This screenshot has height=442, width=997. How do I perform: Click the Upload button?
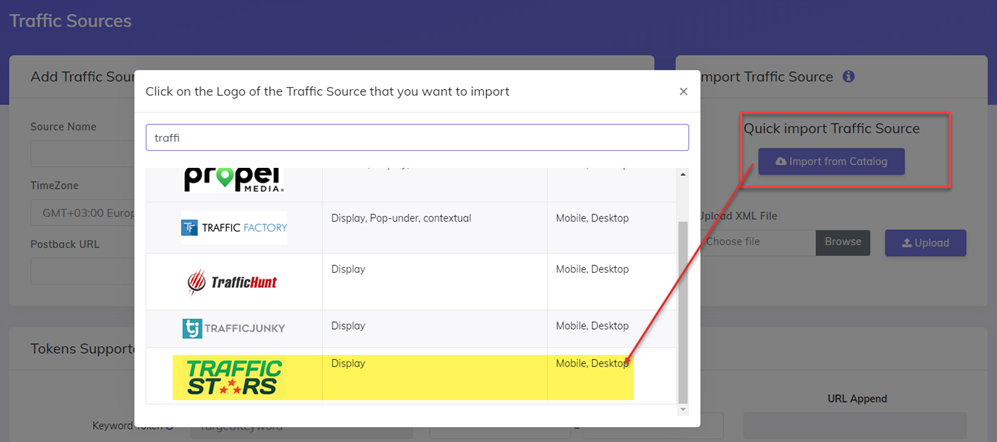tap(925, 243)
